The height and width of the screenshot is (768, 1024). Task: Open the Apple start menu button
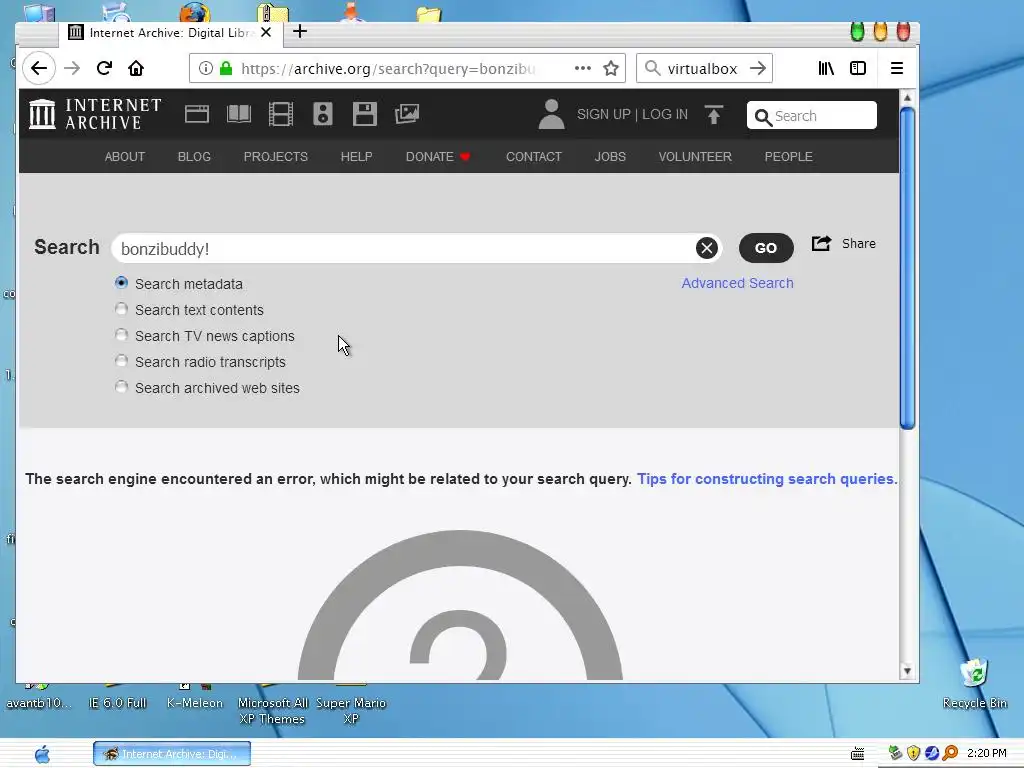click(42, 754)
